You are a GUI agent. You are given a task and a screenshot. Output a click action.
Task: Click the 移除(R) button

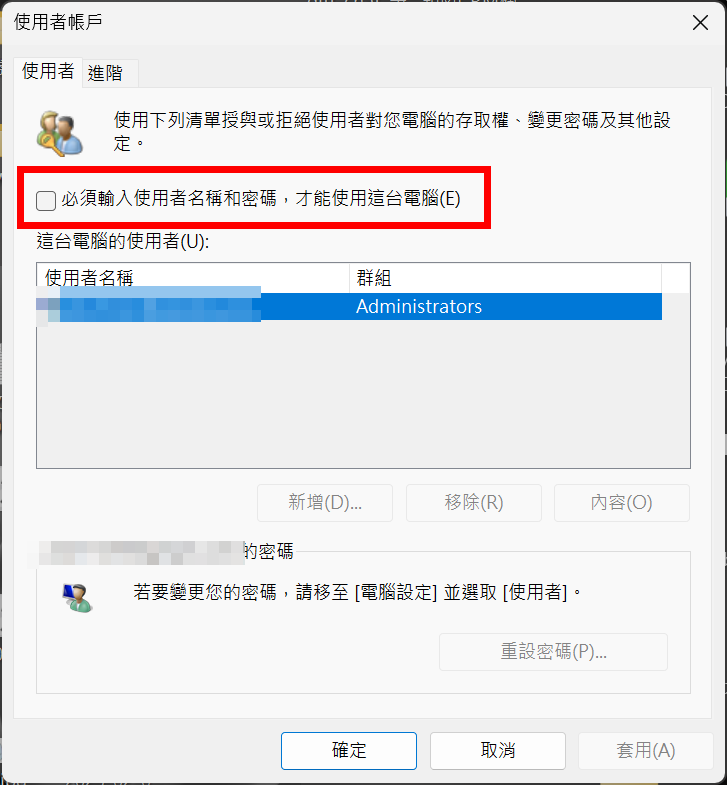474,503
